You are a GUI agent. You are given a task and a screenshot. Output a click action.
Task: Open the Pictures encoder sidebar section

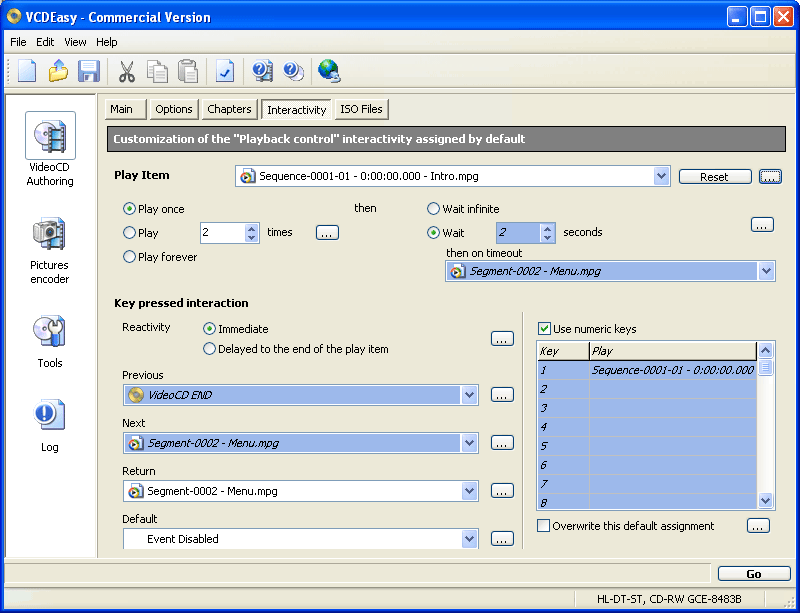[49, 250]
